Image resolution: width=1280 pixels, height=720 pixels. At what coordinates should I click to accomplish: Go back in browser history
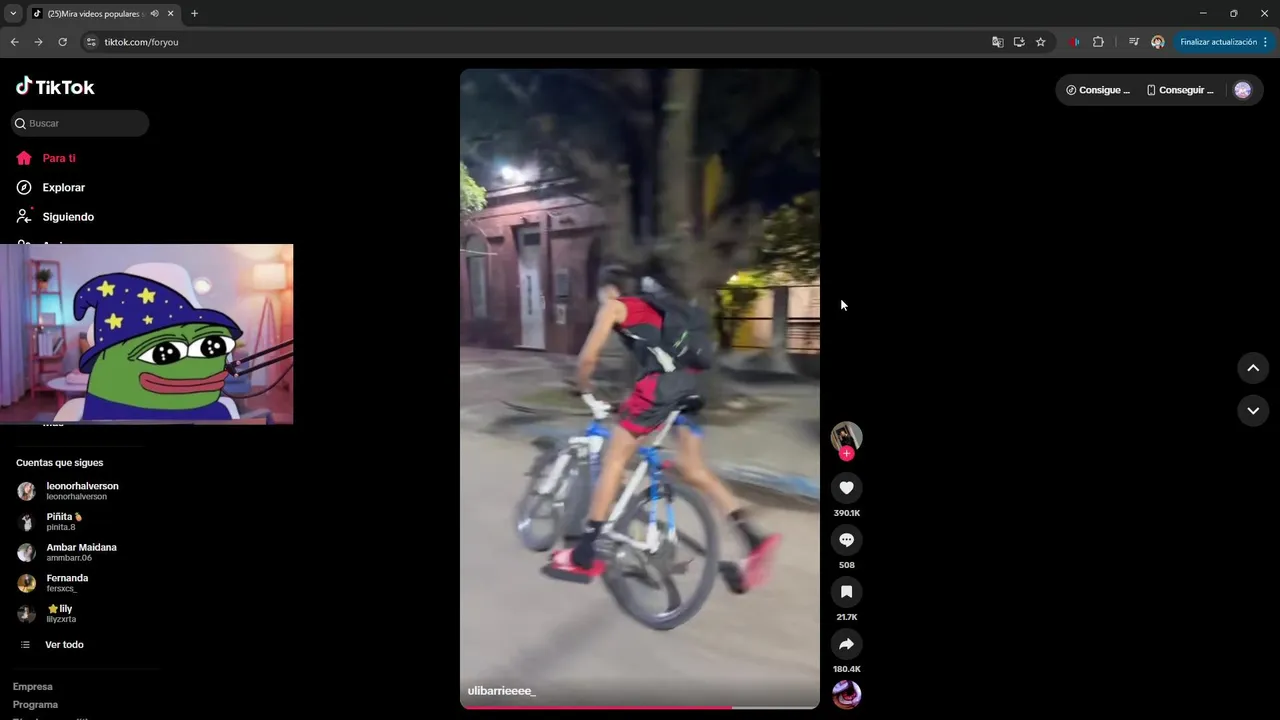(14, 42)
